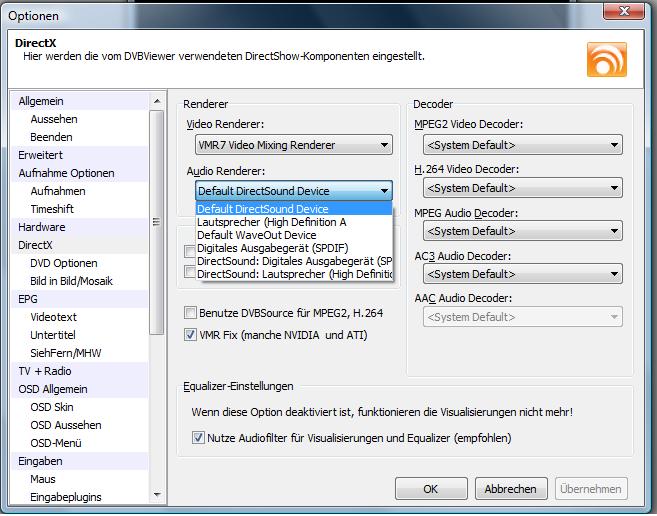Select Timeshift settings page
This screenshot has width=657, height=516.
click(80, 209)
